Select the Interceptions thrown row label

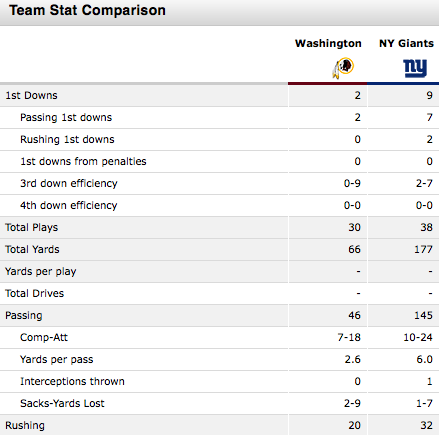click(x=72, y=381)
